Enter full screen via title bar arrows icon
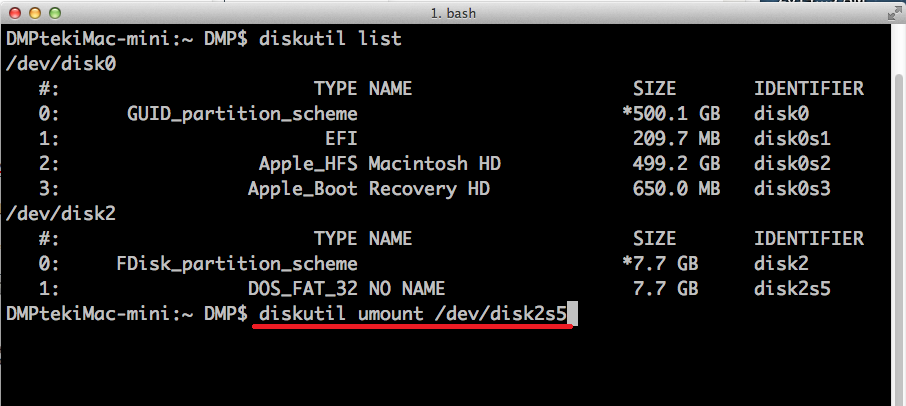The image size is (906, 406). pos(894,14)
